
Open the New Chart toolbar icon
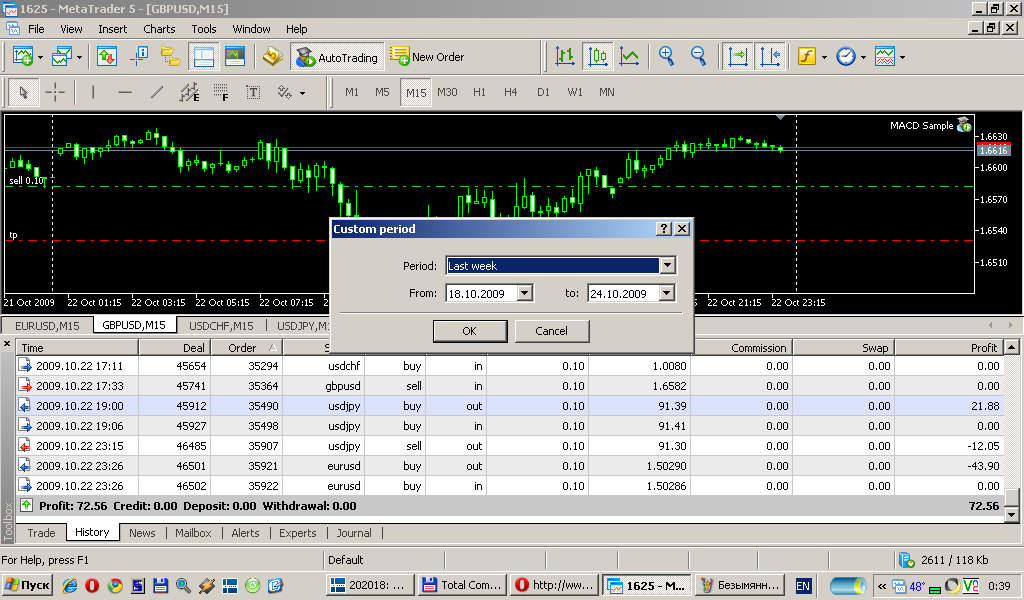point(23,57)
